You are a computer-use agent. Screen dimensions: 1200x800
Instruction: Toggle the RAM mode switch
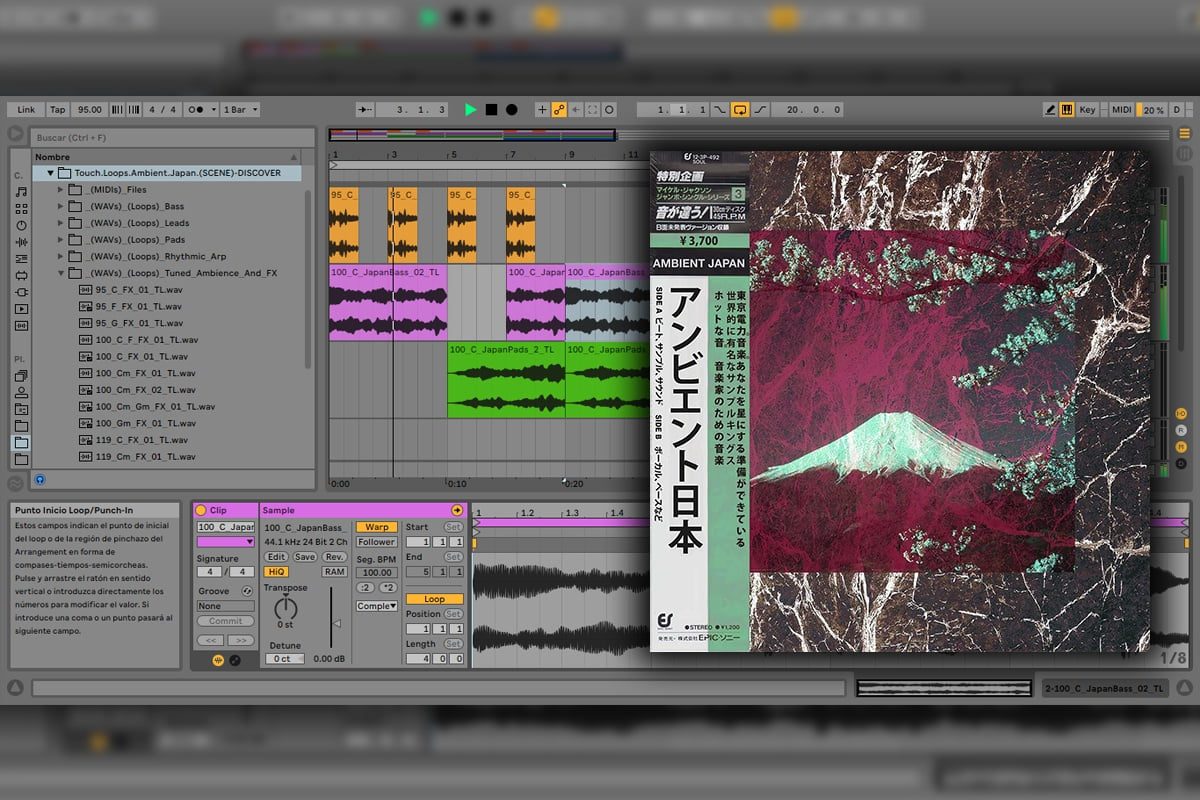334,571
